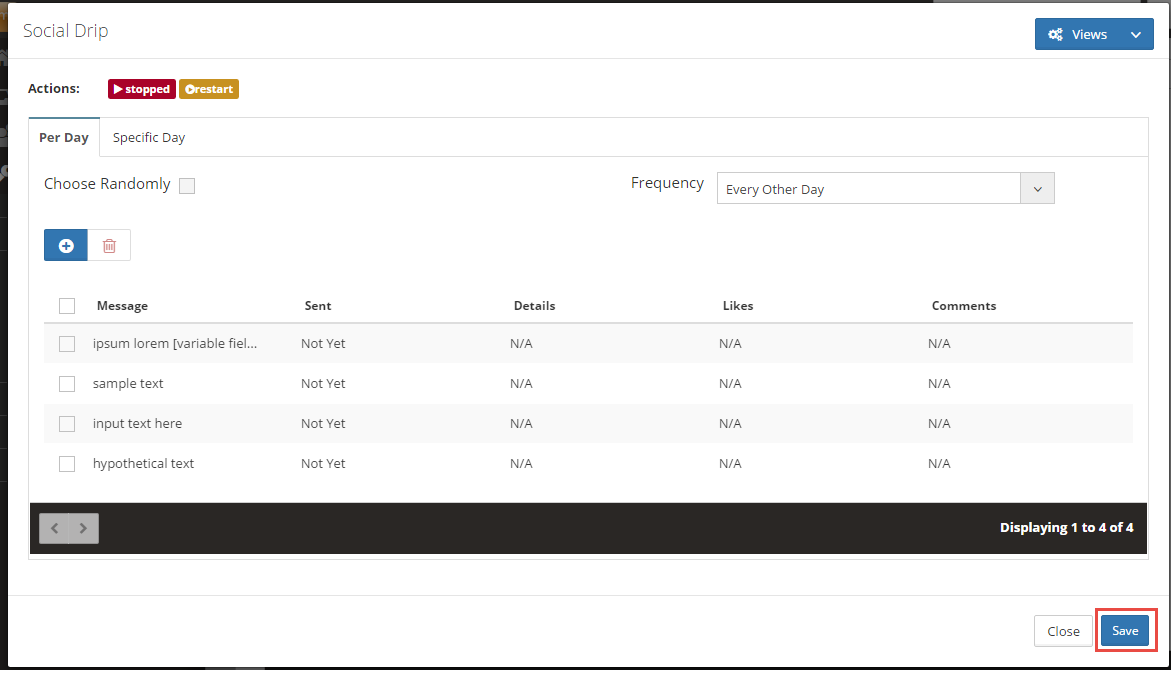This screenshot has height=675, width=1171.
Task: Click the Every Other Day frequency field
Action: pyautogui.click(x=868, y=189)
